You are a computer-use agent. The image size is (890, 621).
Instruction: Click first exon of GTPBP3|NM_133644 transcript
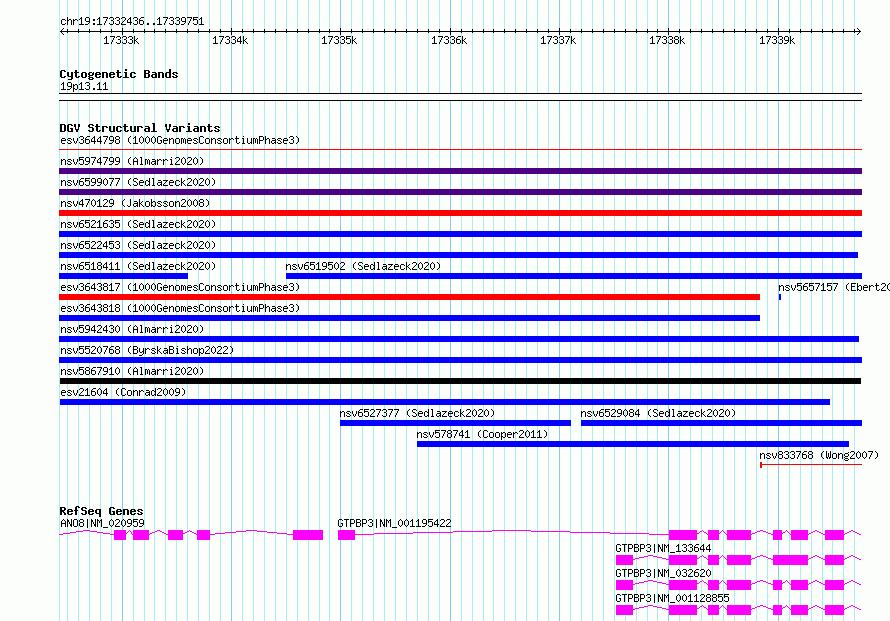(x=624, y=560)
